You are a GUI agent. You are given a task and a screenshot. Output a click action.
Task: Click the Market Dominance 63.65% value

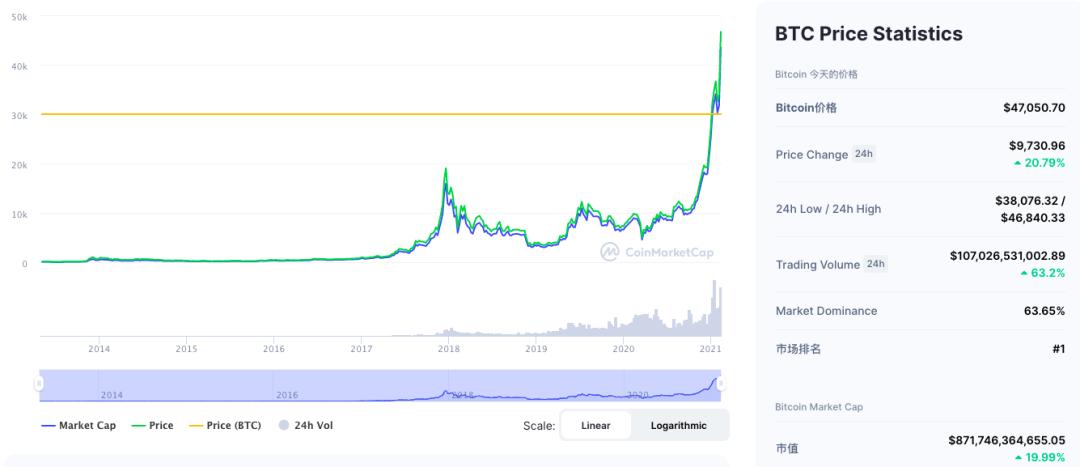click(x=1044, y=311)
